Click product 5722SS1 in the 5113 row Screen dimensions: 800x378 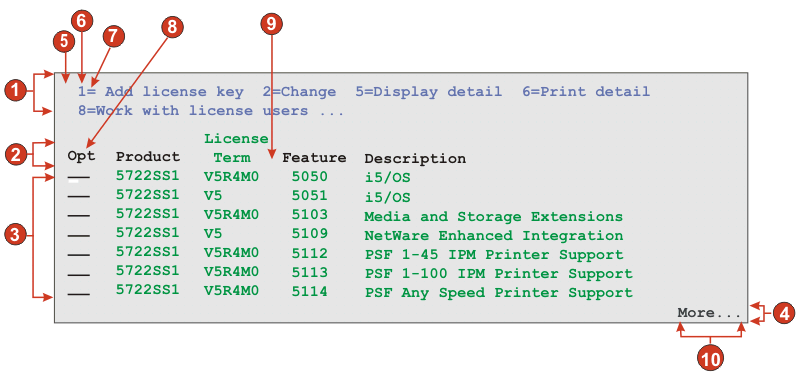click(148, 271)
